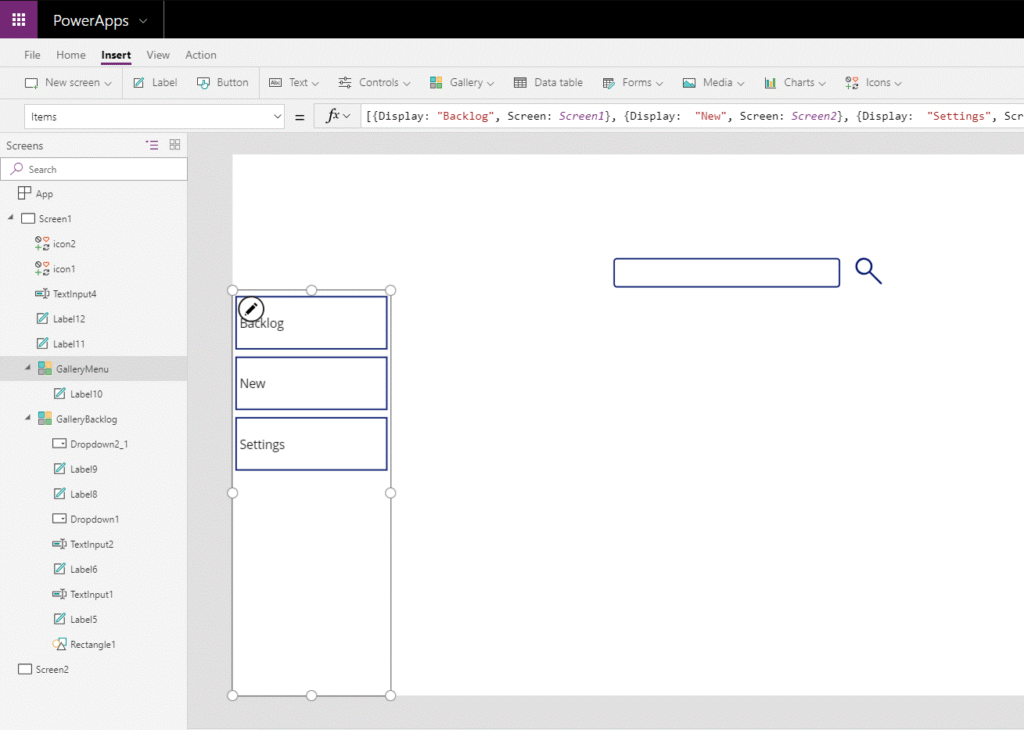The height and width of the screenshot is (730, 1024).
Task: Click the fx formula button
Action: click(337, 116)
